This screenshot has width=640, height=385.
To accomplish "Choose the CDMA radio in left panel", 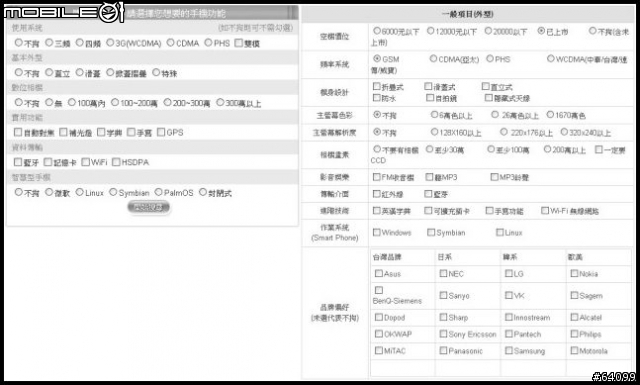I will tap(171, 42).
